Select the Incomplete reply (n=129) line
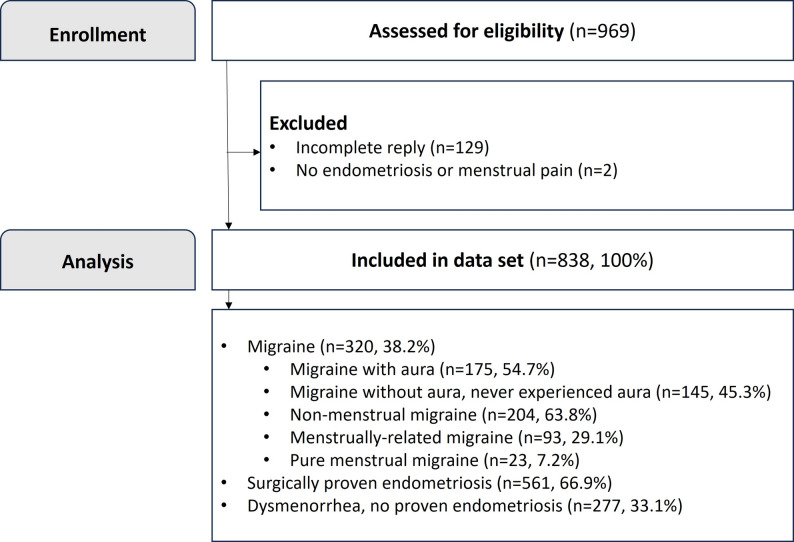The image size is (794, 542). [392, 147]
